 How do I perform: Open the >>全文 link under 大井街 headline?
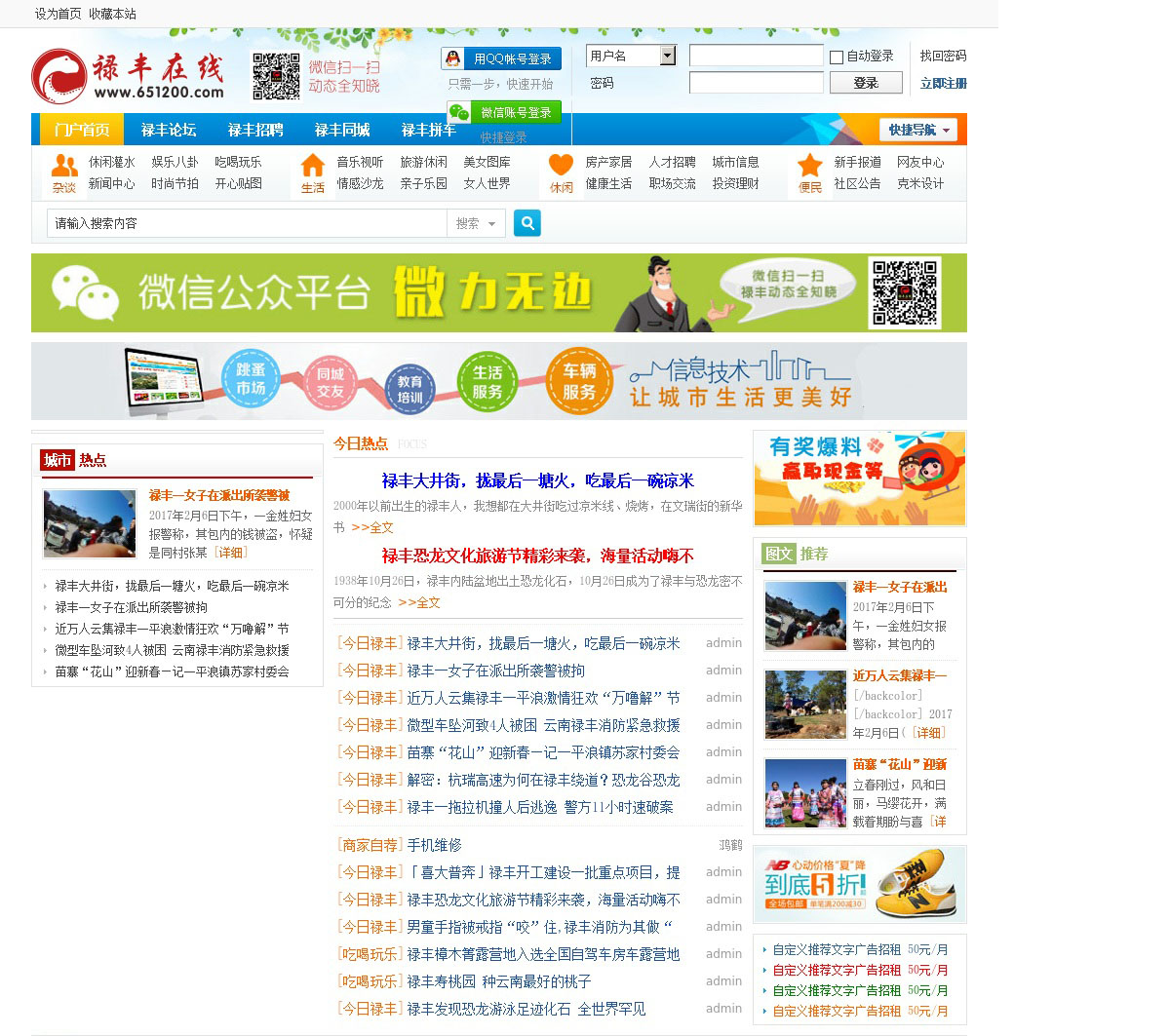click(x=372, y=527)
